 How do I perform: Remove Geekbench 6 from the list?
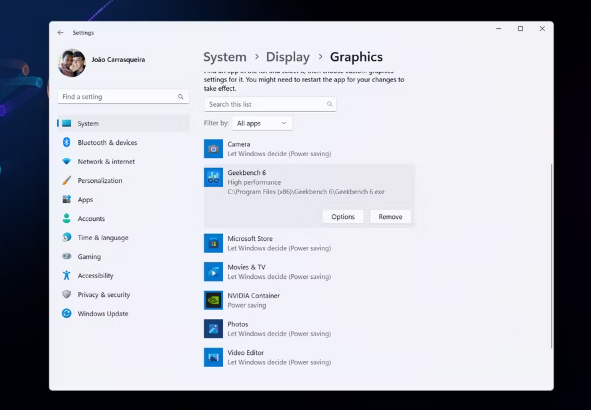pos(390,217)
